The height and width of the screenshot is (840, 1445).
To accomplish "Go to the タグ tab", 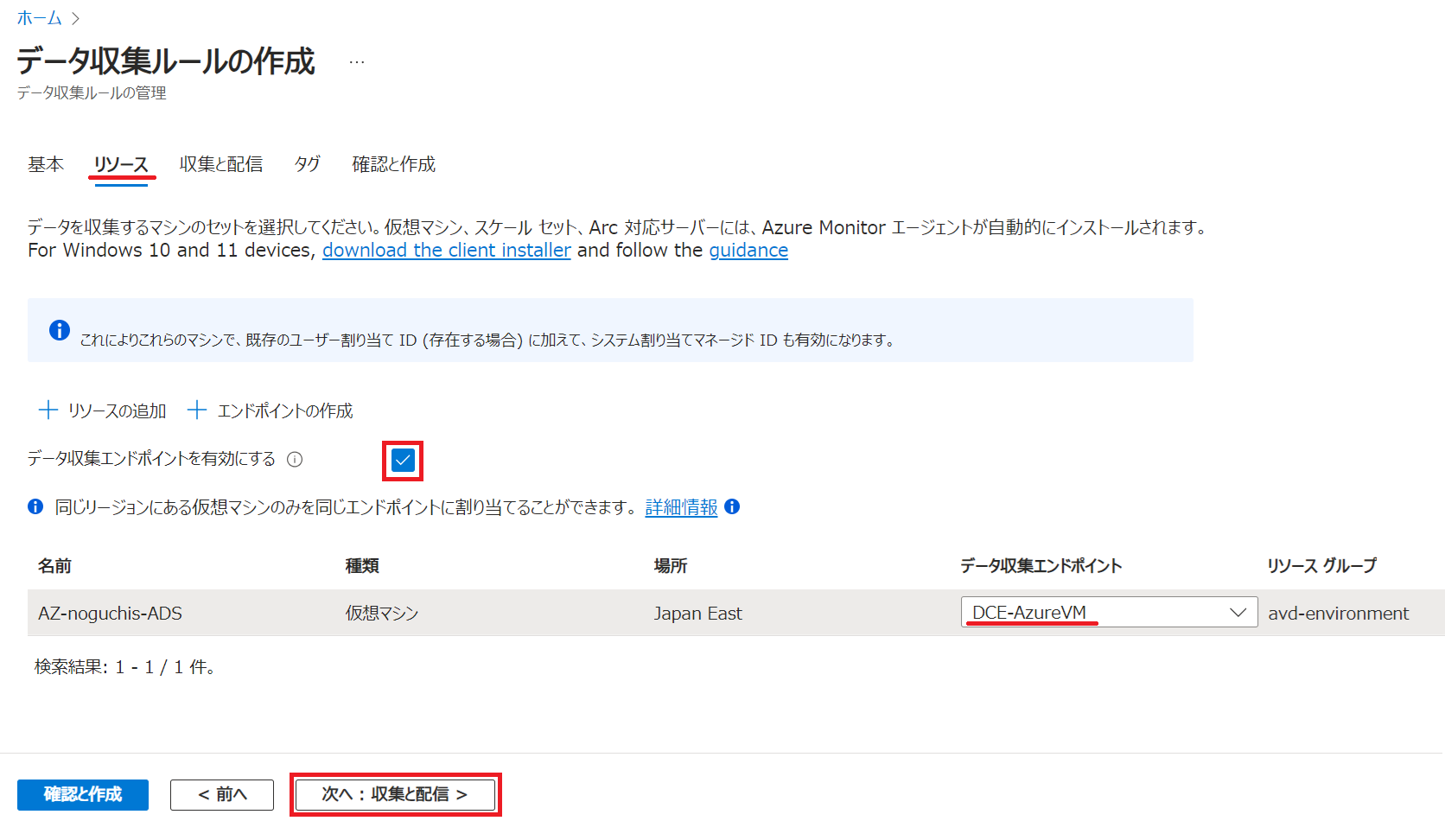I will (x=308, y=164).
